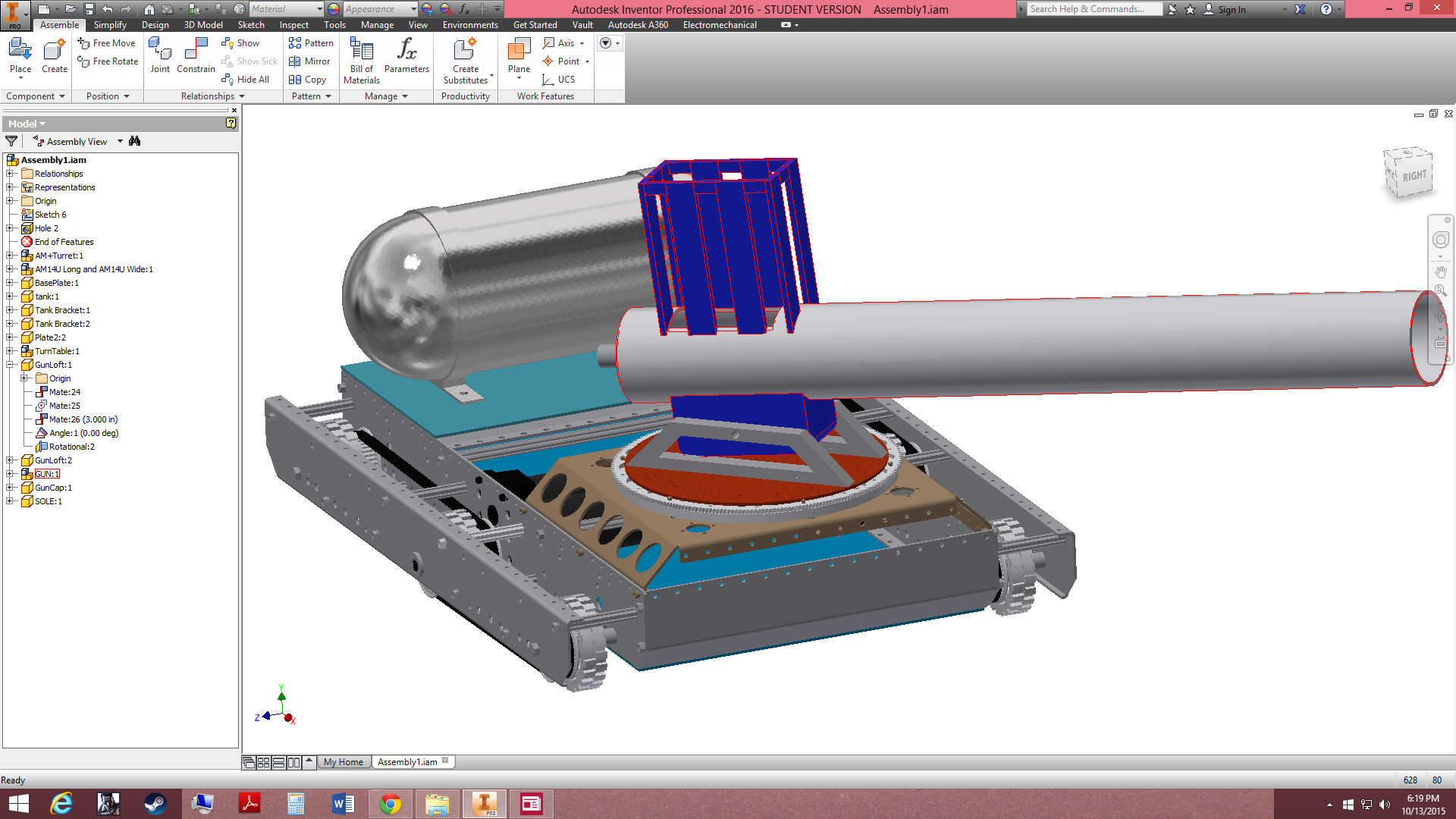Image resolution: width=1456 pixels, height=819 pixels.
Task: Collapse the GunLoft:1 node
Action: pyautogui.click(x=11, y=365)
